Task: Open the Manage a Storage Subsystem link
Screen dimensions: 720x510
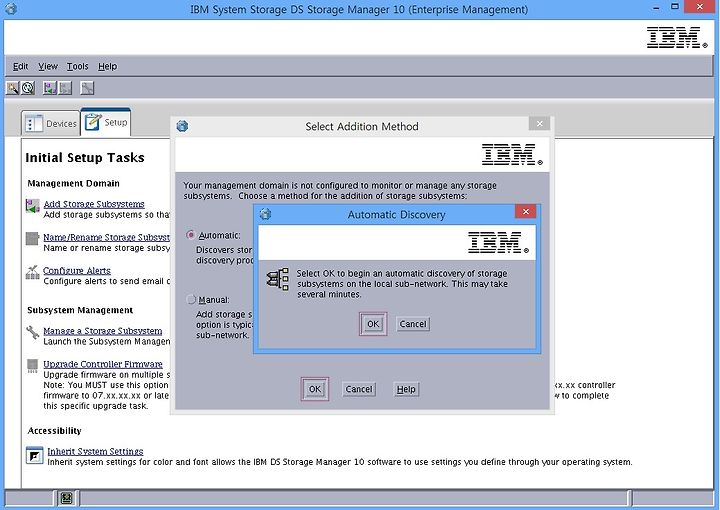Action: point(102,331)
